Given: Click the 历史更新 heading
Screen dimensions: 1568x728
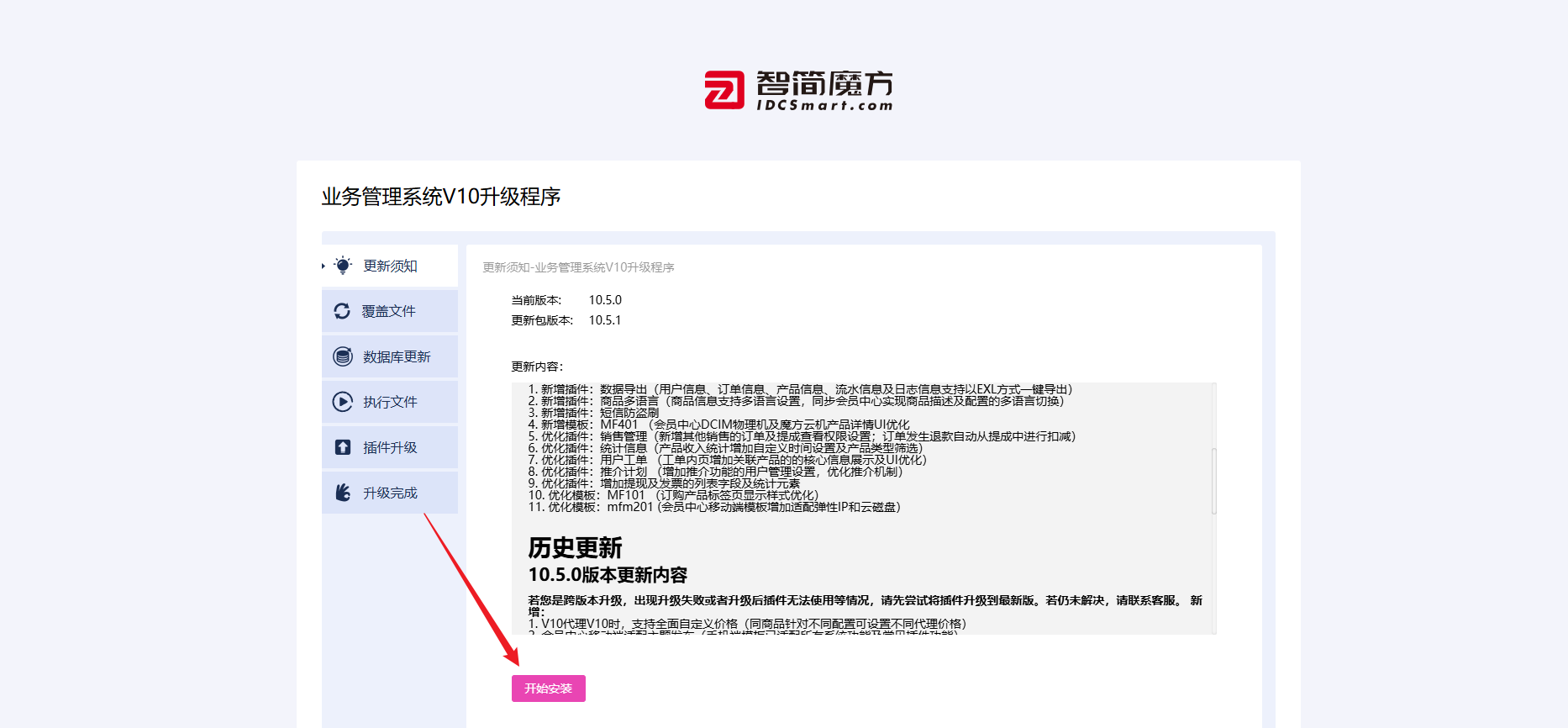Looking at the screenshot, I should click(x=576, y=548).
